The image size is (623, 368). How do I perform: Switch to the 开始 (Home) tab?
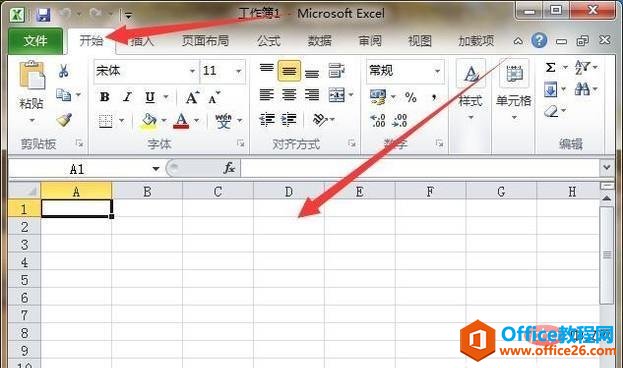coord(91,41)
